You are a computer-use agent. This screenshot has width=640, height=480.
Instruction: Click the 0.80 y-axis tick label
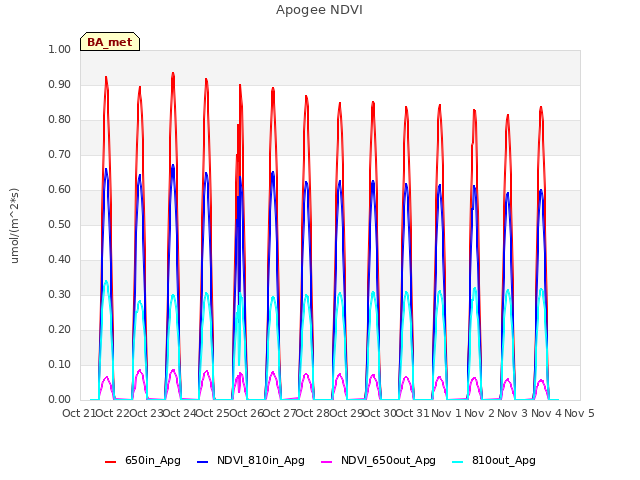tap(60, 120)
